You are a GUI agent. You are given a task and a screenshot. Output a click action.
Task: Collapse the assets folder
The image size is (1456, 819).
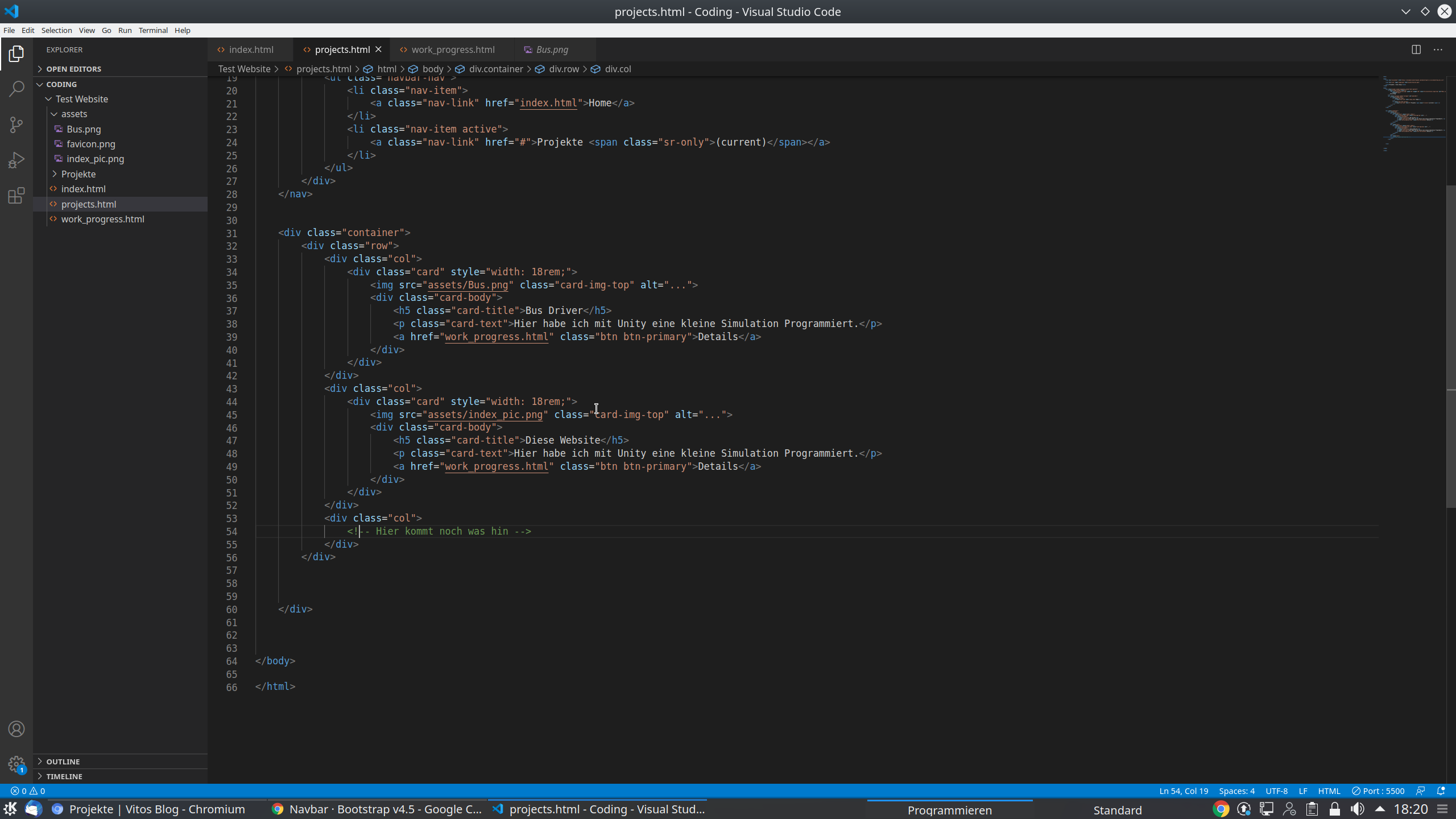click(74, 114)
